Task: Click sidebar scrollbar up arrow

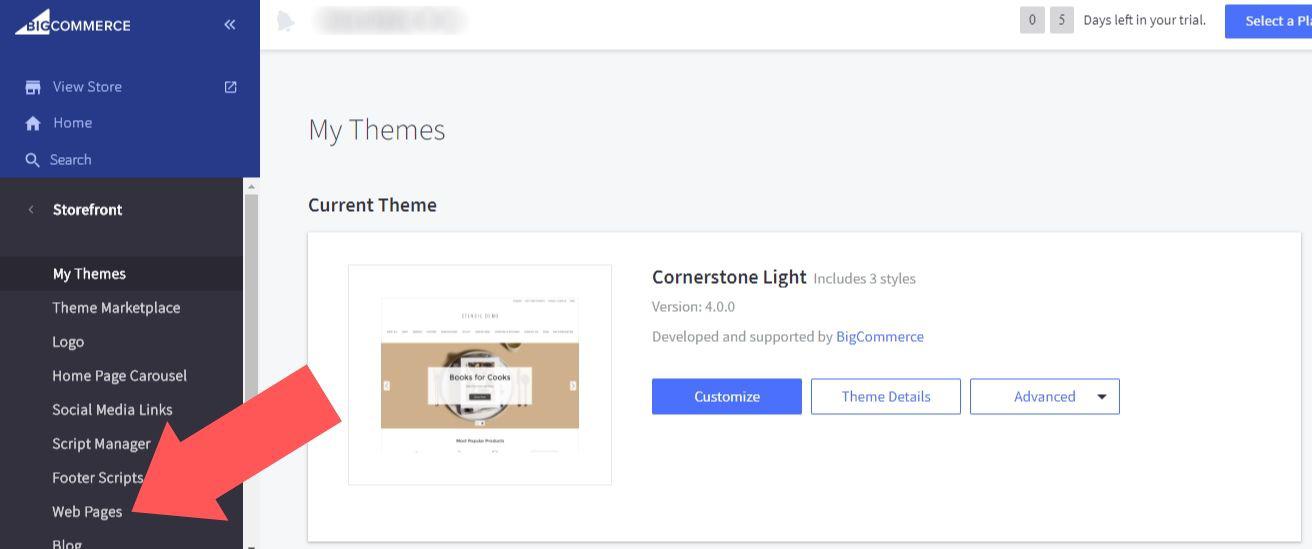Action: [x=251, y=186]
